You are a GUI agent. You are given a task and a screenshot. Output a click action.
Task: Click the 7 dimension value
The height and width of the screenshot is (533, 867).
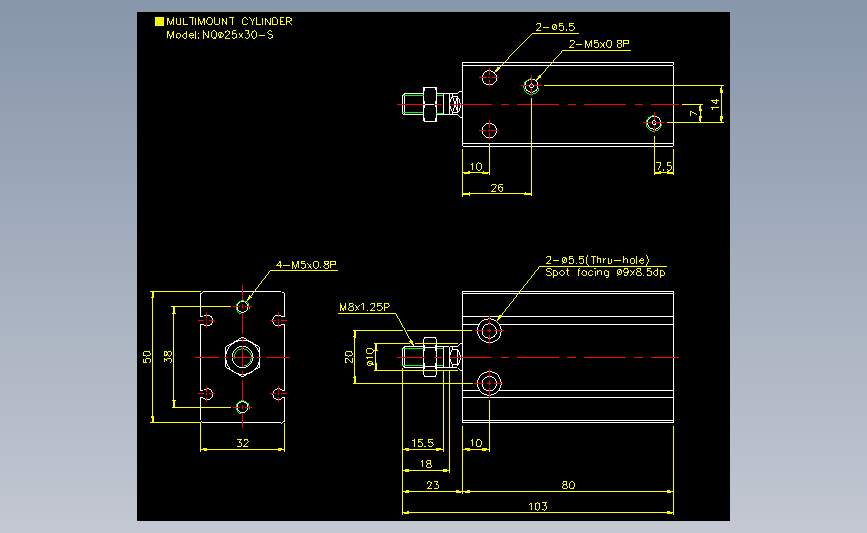pyautogui.click(x=694, y=113)
